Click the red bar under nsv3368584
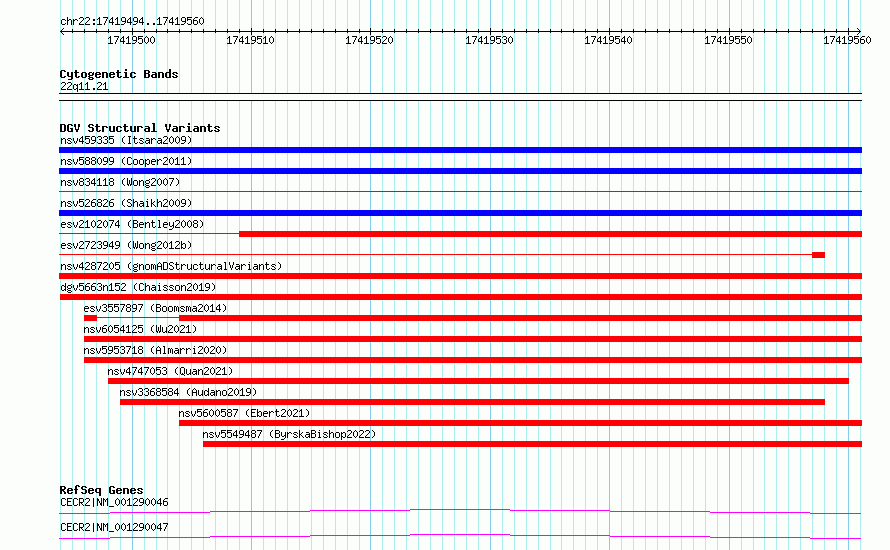 (472, 402)
